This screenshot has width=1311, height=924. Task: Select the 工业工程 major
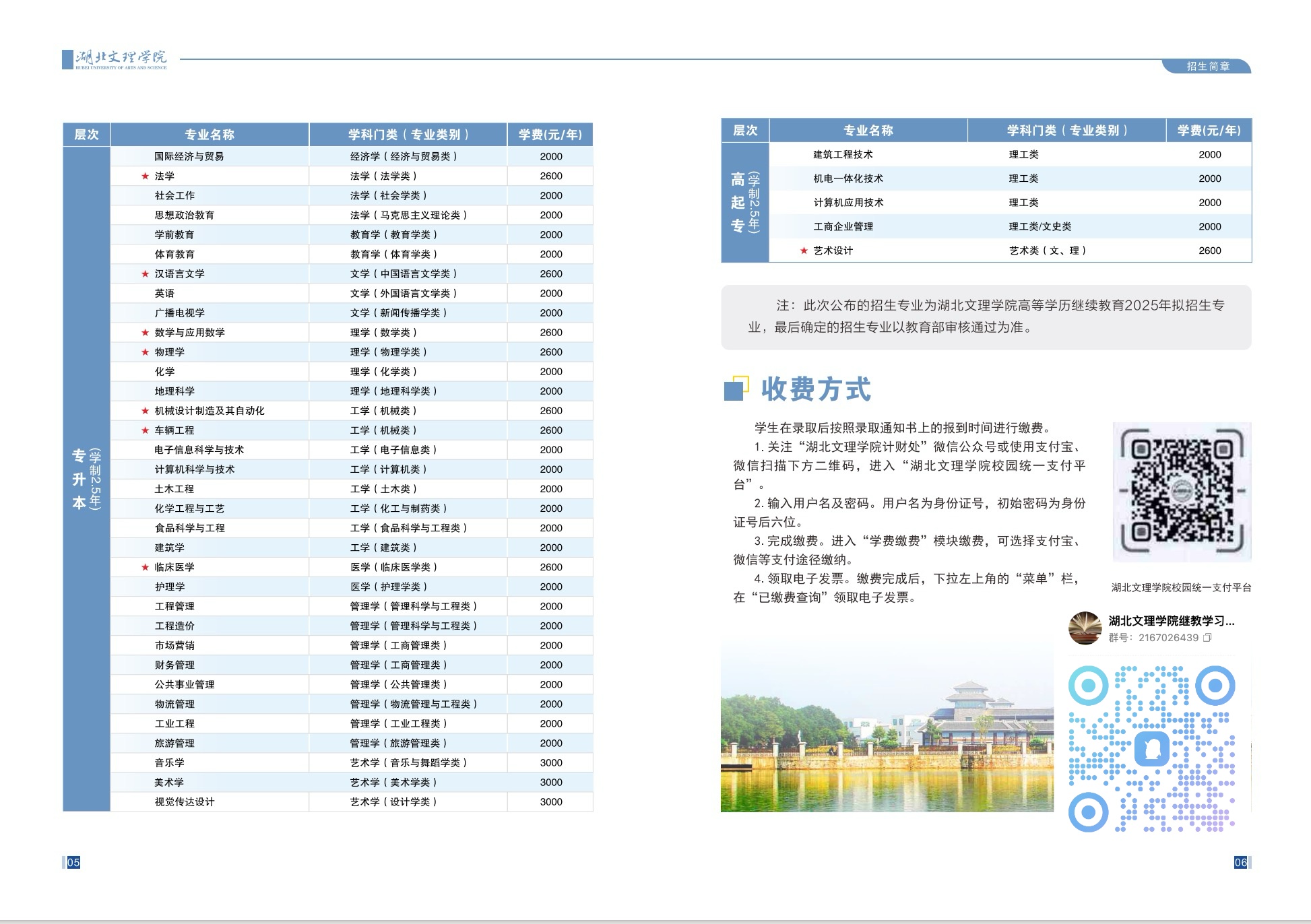point(174,723)
